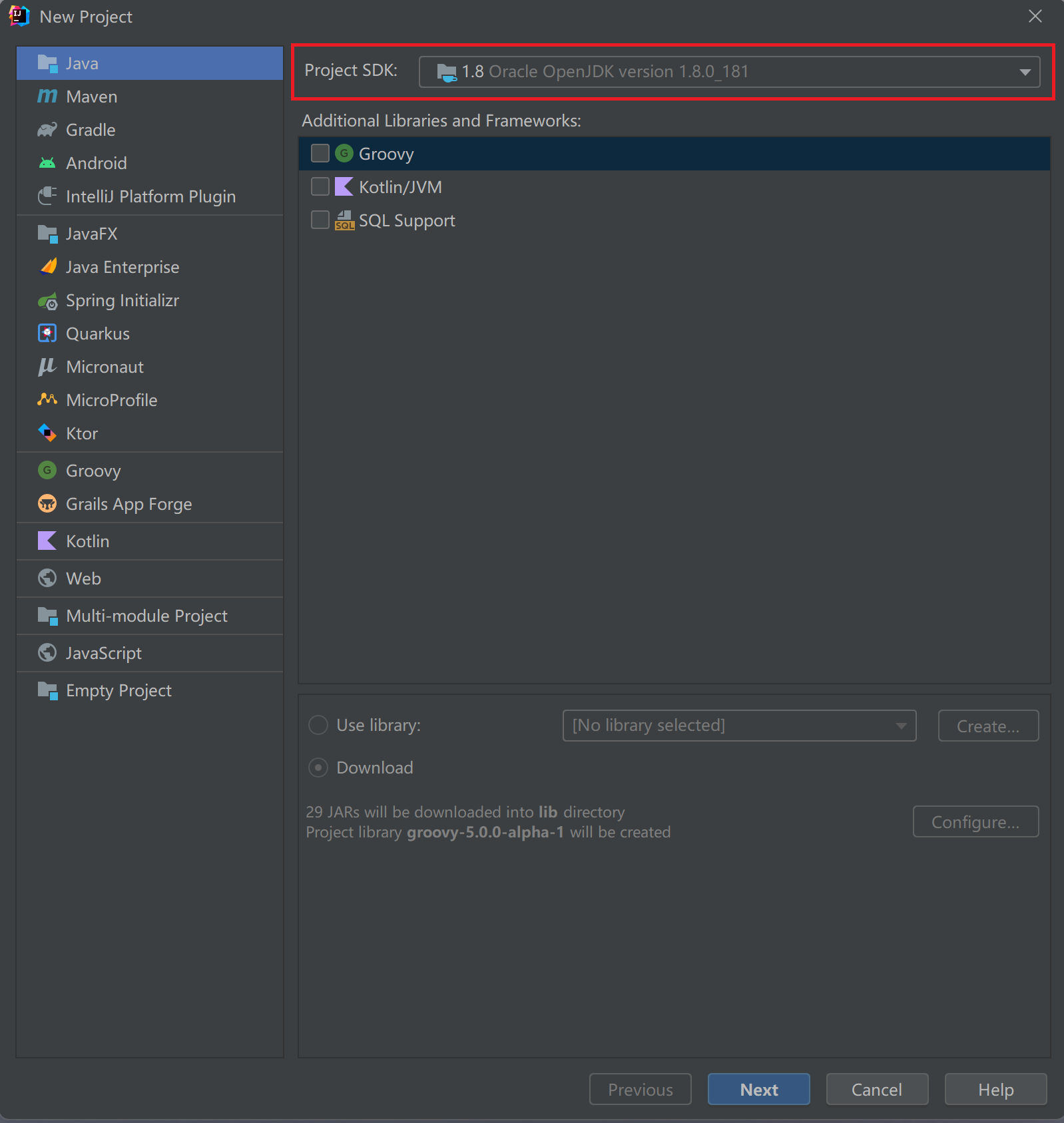Click the Help button
Viewport: 1064px width, 1123px height.
[x=996, y=1089]
